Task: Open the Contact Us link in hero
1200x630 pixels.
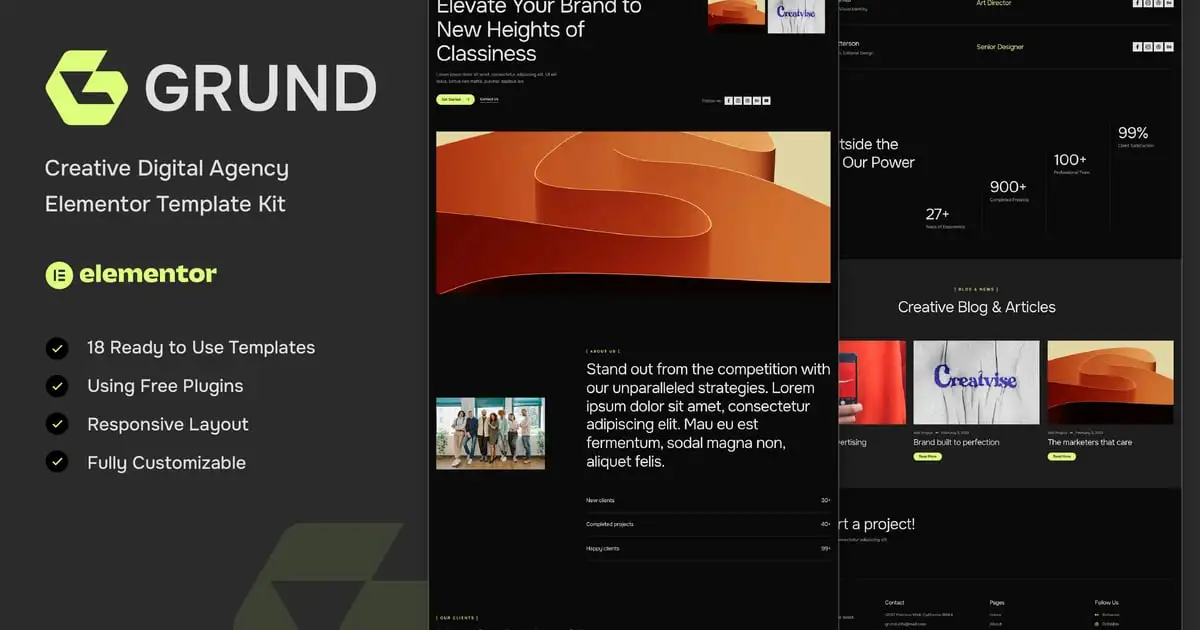Action: tap(489, 100)
